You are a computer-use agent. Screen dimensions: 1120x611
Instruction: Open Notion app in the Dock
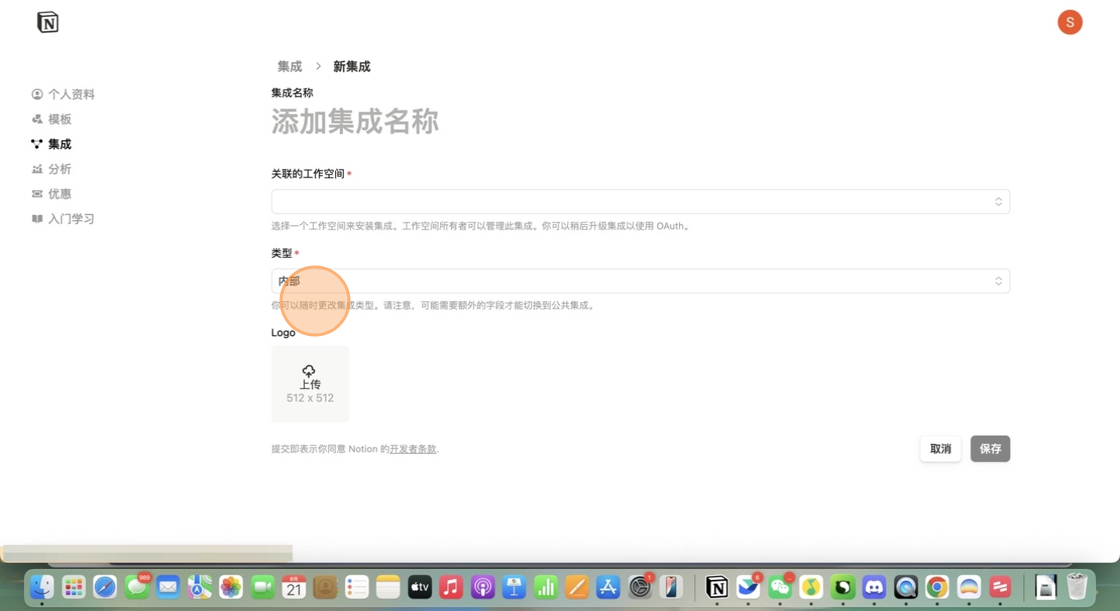click(716, 587)
